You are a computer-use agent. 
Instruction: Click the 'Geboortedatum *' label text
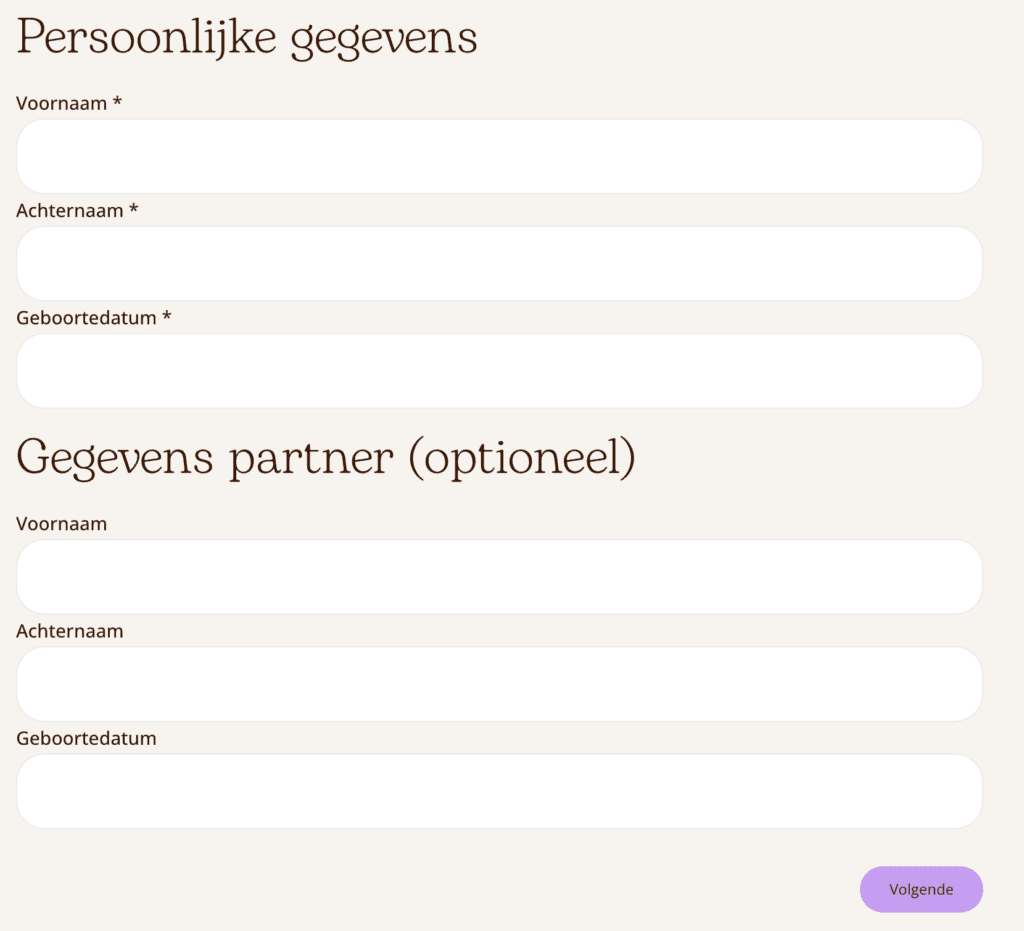[x=86, y=317]
